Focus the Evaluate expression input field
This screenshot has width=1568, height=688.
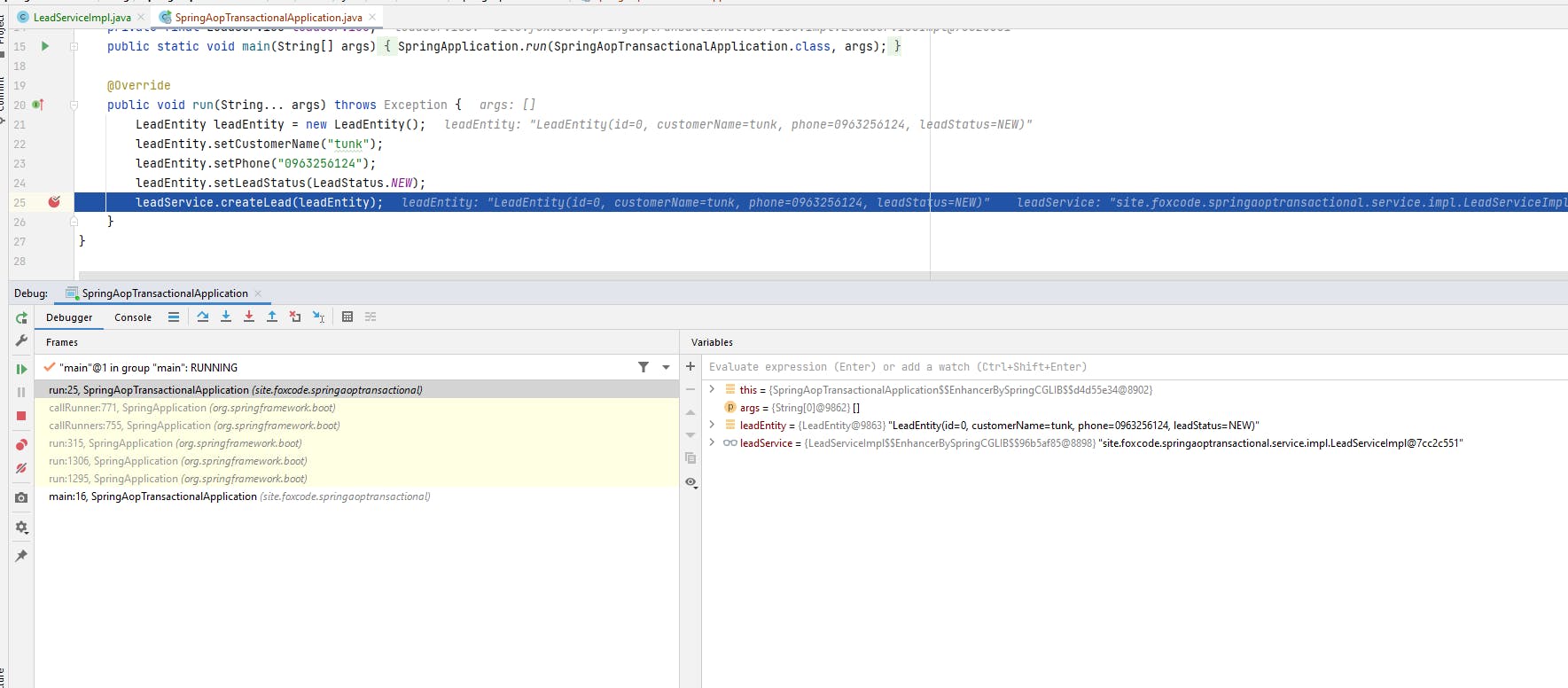point(1135,367)
